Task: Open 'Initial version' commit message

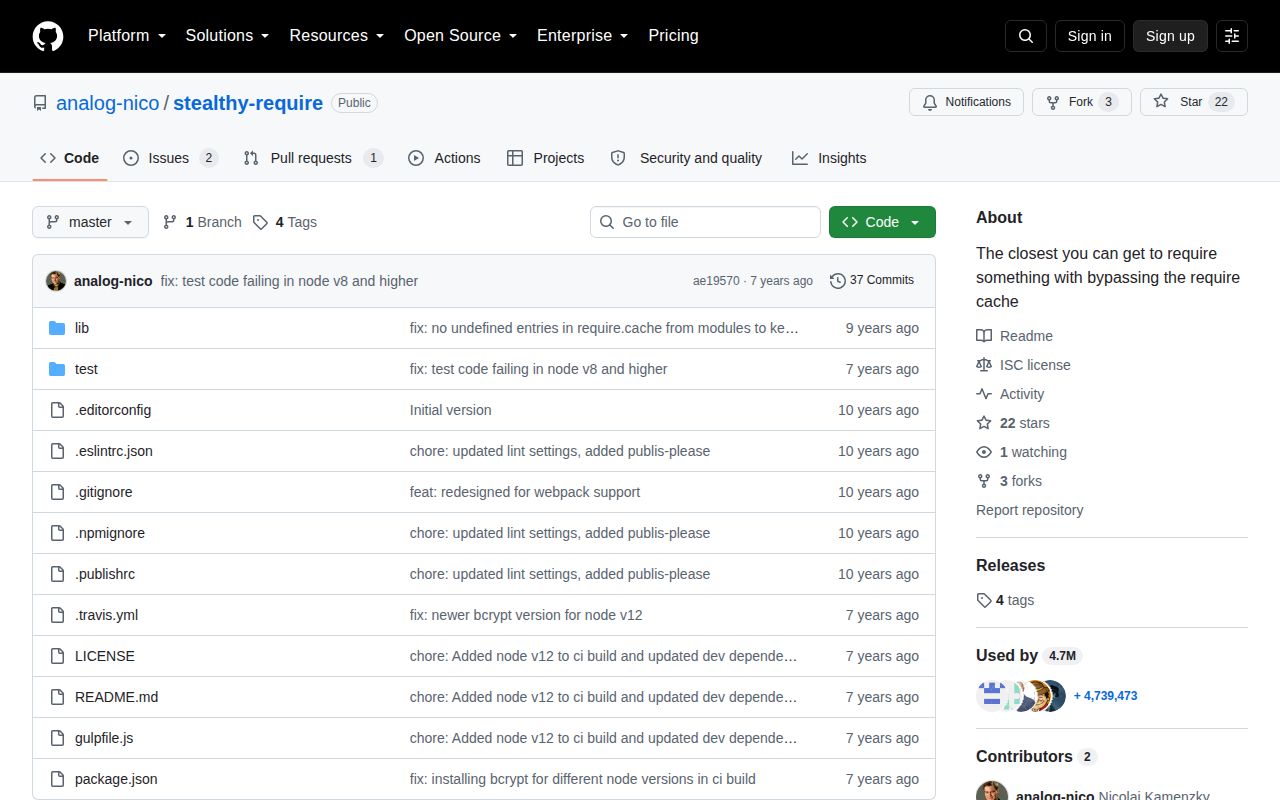Action: pos(451,410)
